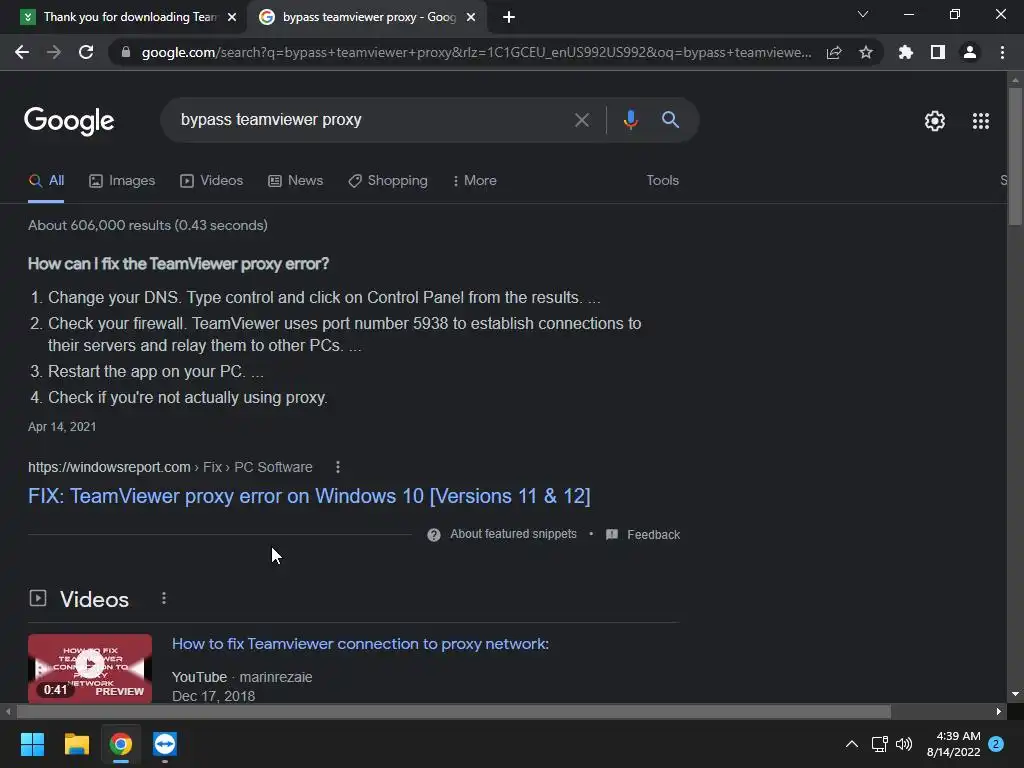Open the notifications badge

[996, 744]
